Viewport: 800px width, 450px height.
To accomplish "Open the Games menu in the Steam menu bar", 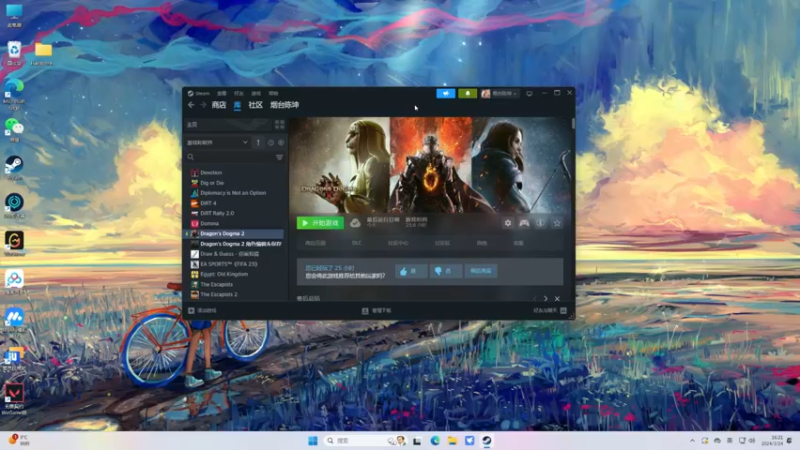I will pyautogui.click(x=256, y=93).
